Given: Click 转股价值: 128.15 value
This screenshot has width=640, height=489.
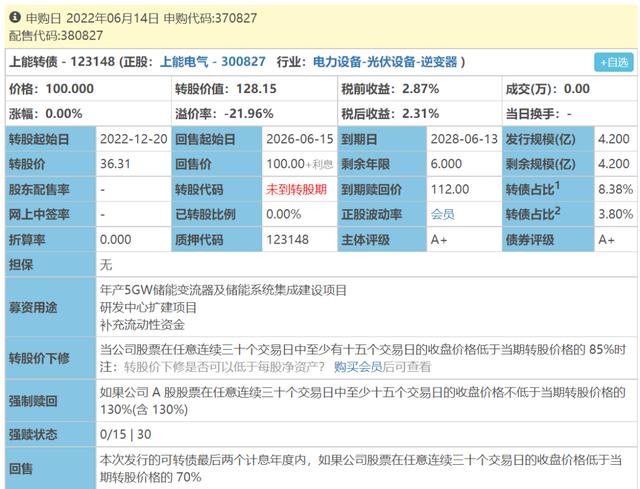Looking at the screenshot, I should pyautogui.click(x=226, y=89).
